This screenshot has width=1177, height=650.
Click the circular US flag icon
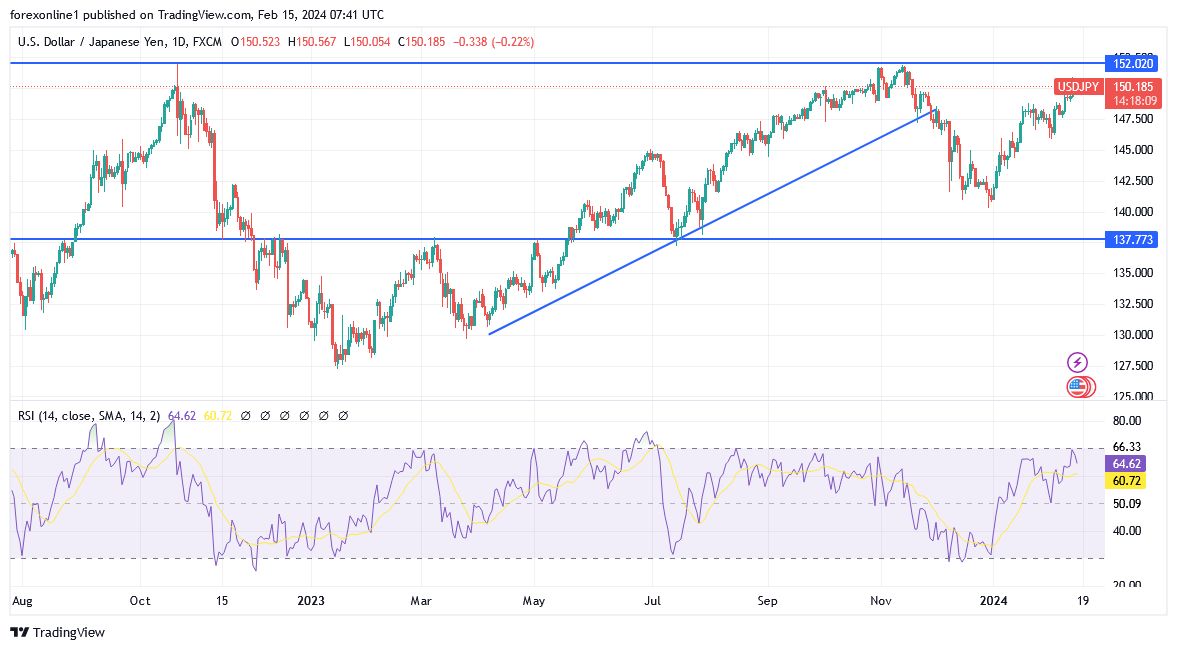tap(1078, 386)
